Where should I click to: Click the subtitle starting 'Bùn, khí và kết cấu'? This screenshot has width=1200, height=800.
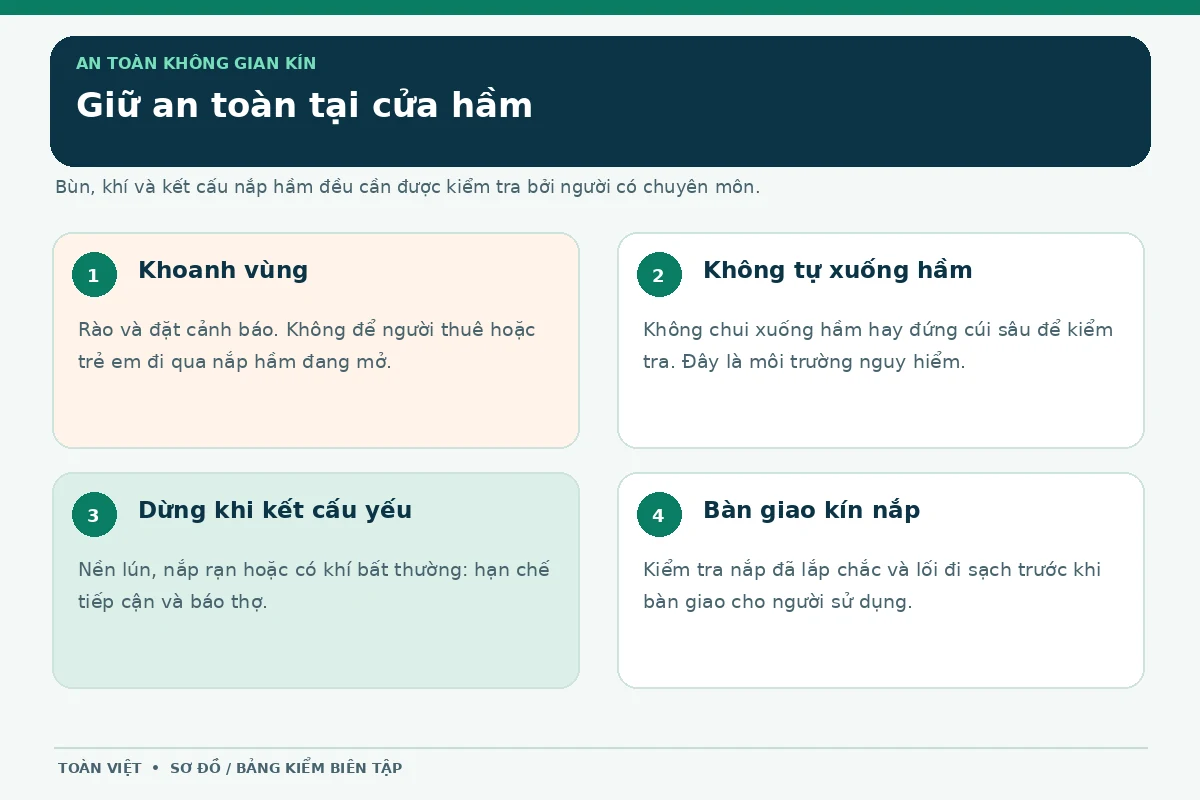click(408, 187)
